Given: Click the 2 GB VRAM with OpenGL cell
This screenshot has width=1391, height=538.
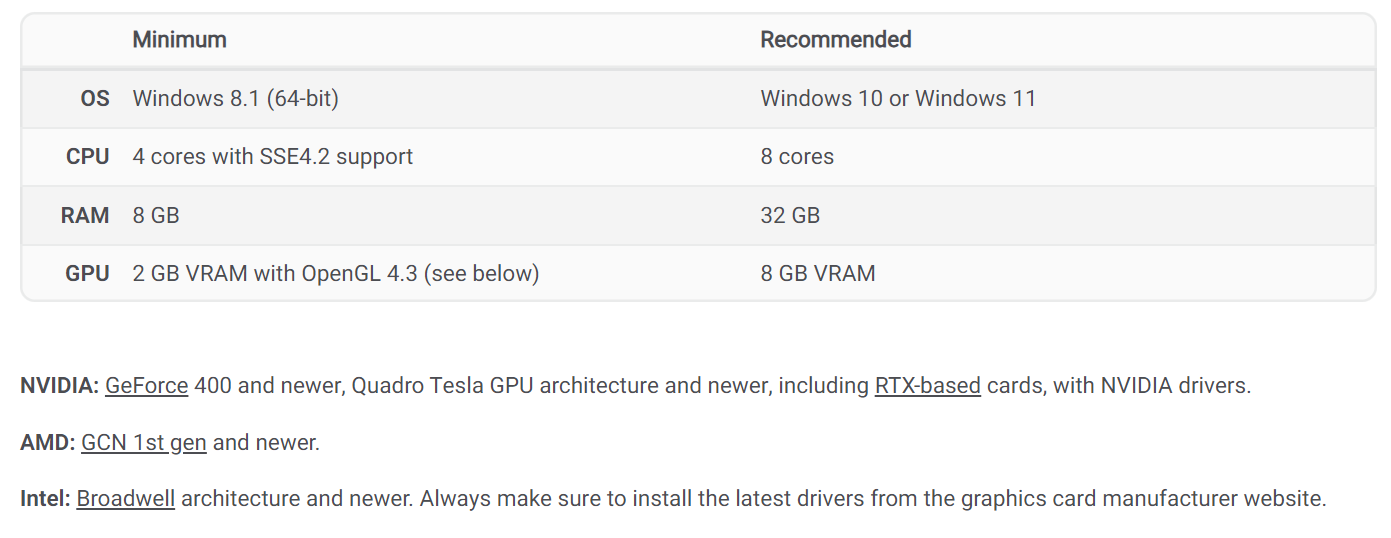Looking at the screenshot, I should 335,273.
